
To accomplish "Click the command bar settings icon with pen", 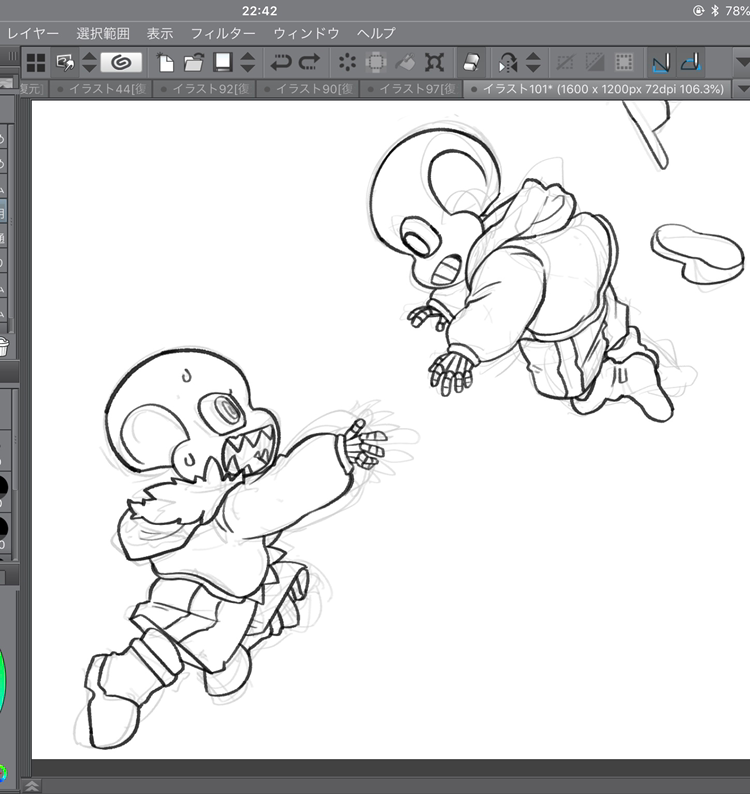I will (x=65, y=63).
